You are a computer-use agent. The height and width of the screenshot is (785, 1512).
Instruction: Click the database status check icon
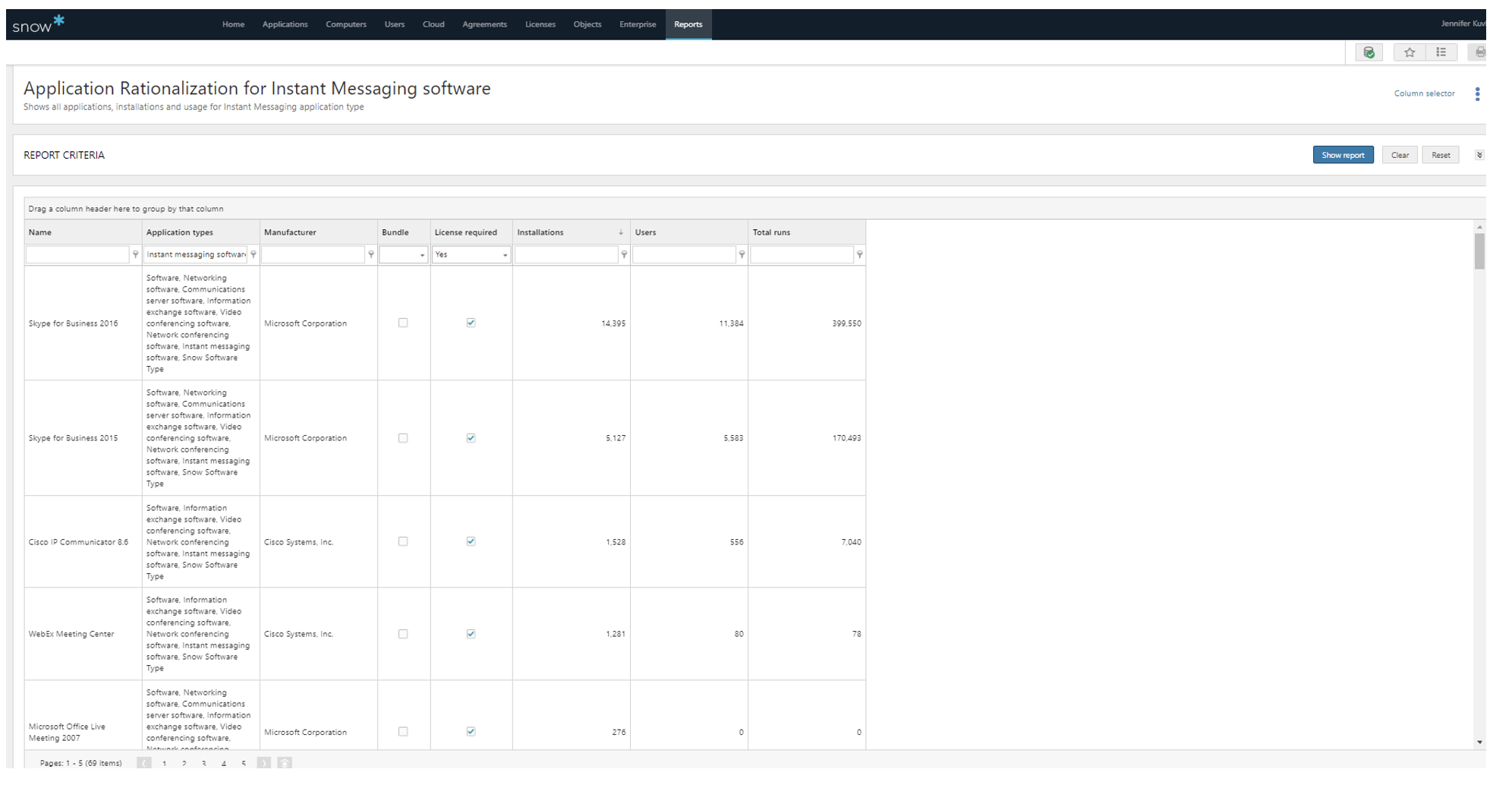[1369, 52]
